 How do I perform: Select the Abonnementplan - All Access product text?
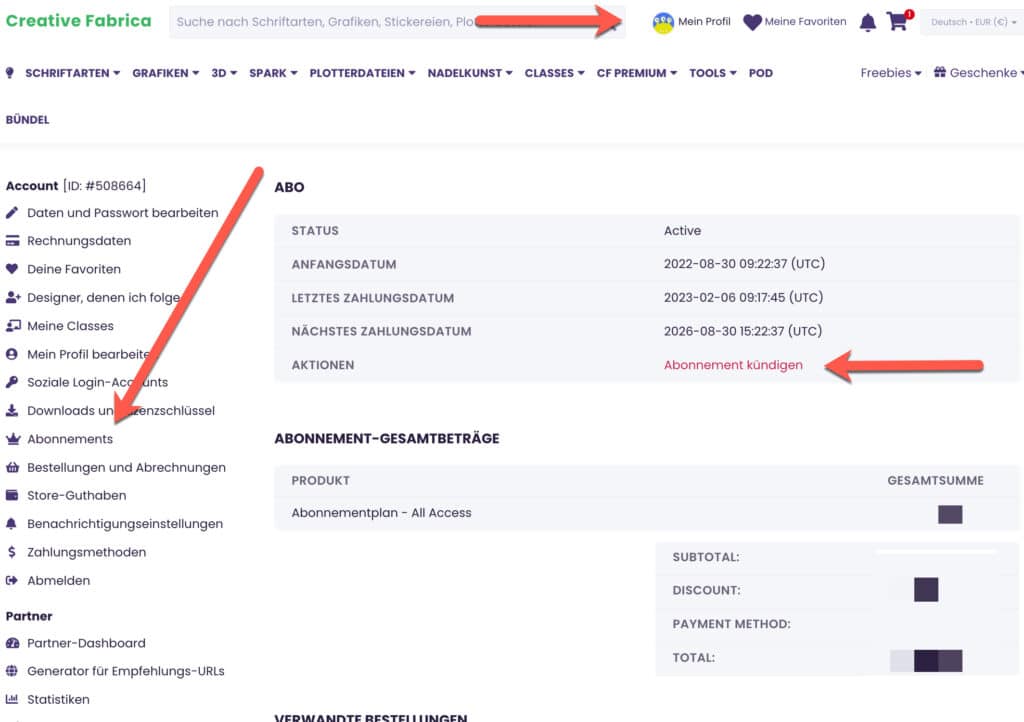click(x=381, y=513)
